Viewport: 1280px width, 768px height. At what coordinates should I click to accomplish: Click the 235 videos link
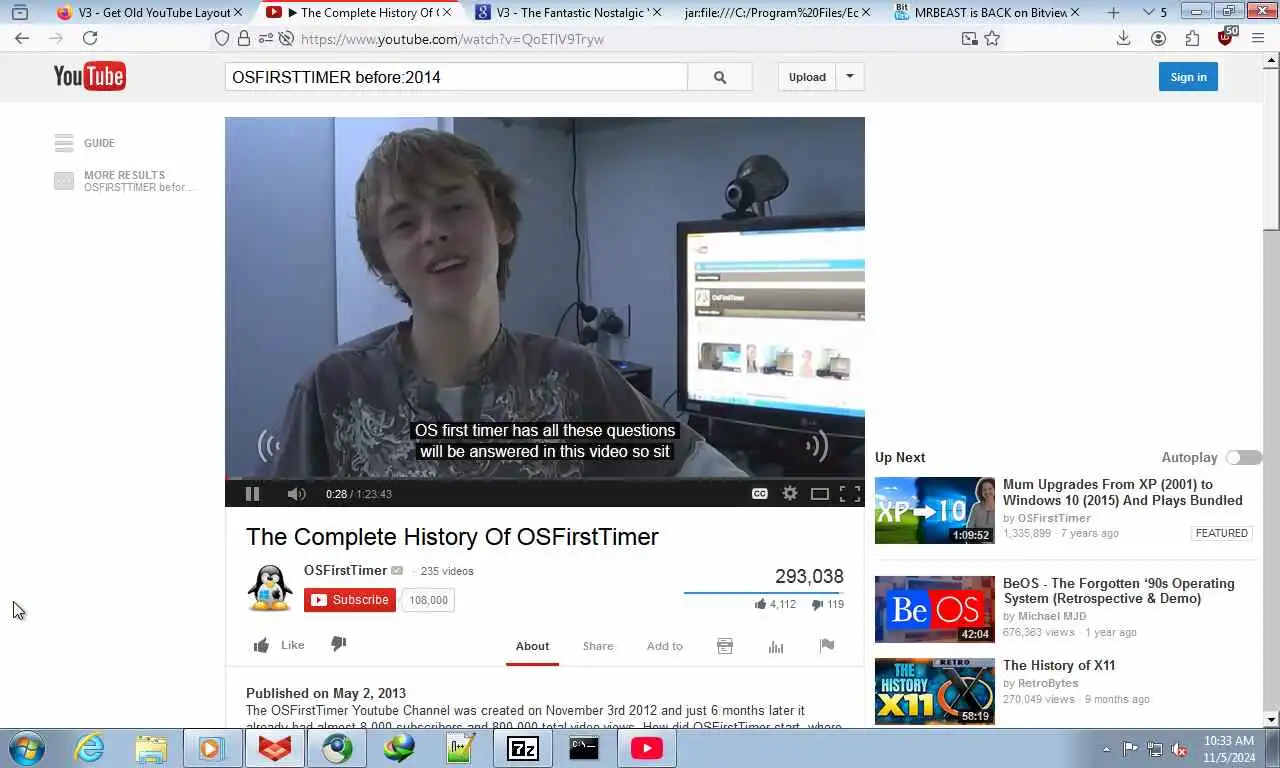coord(447,571)
